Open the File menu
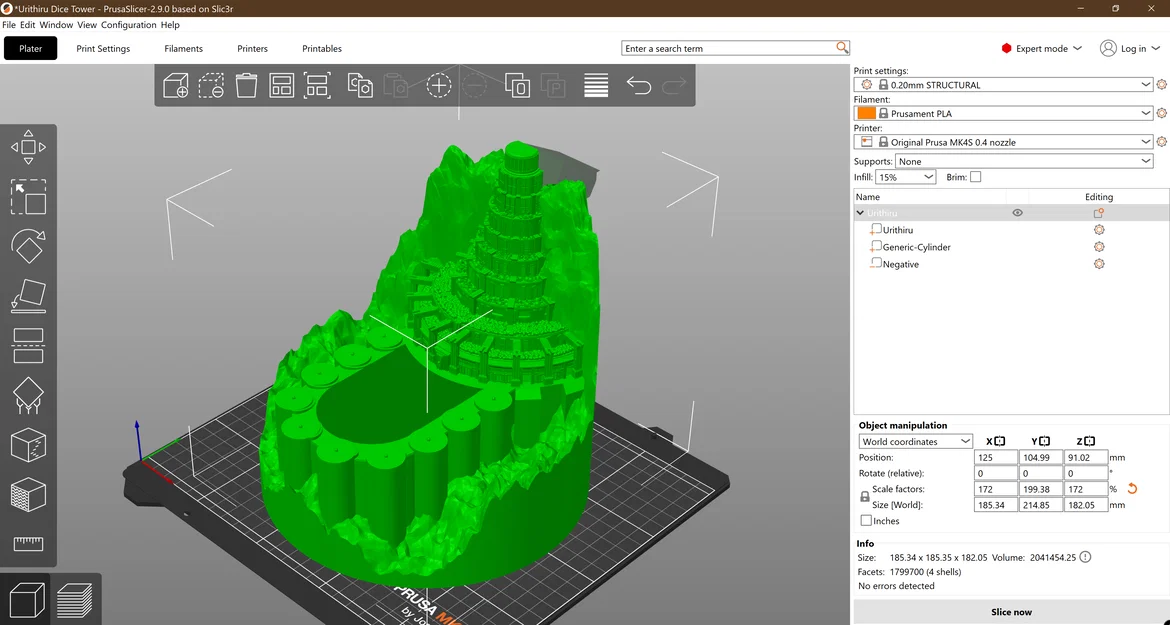 coord(9,25)
